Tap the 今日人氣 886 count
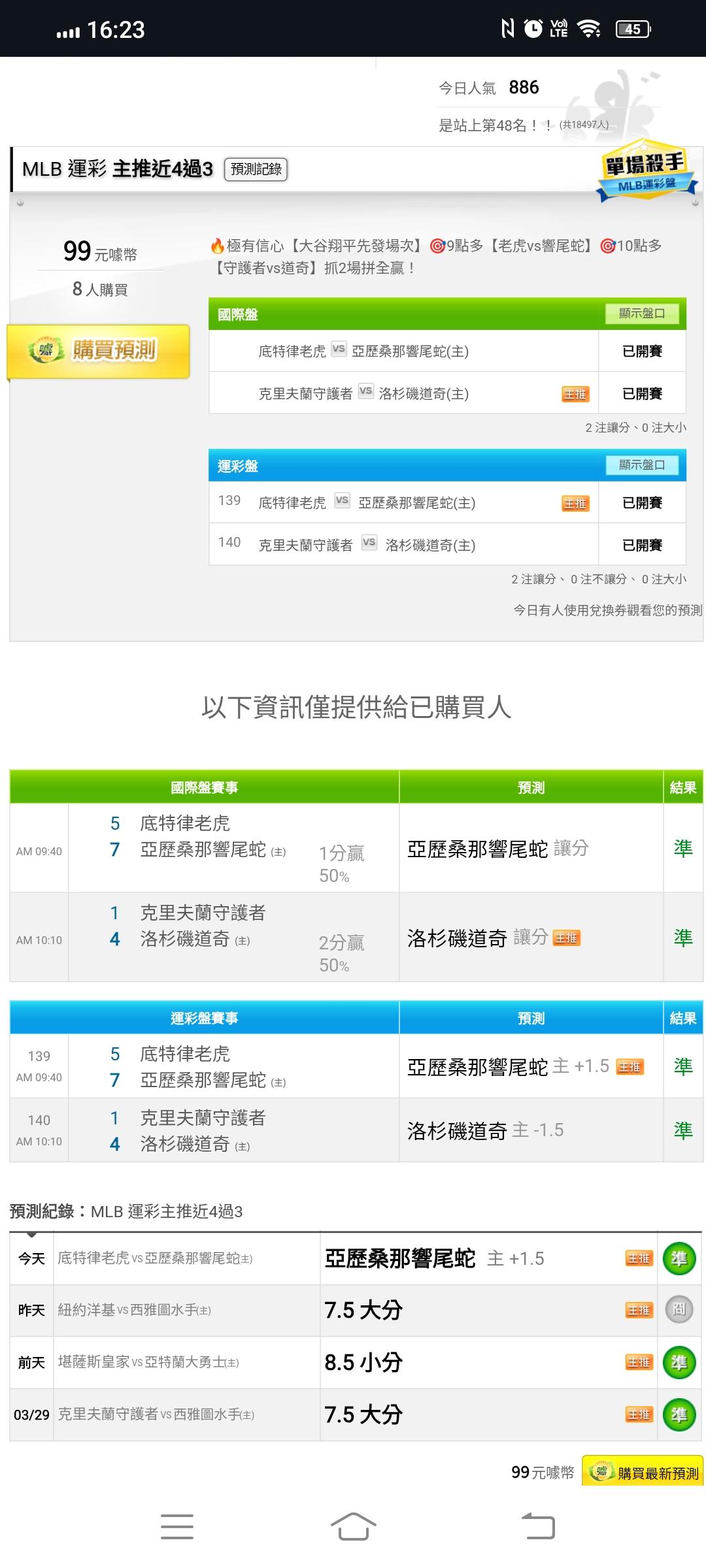The width and height of the screenshot is (706, 1568). point(489,88)
